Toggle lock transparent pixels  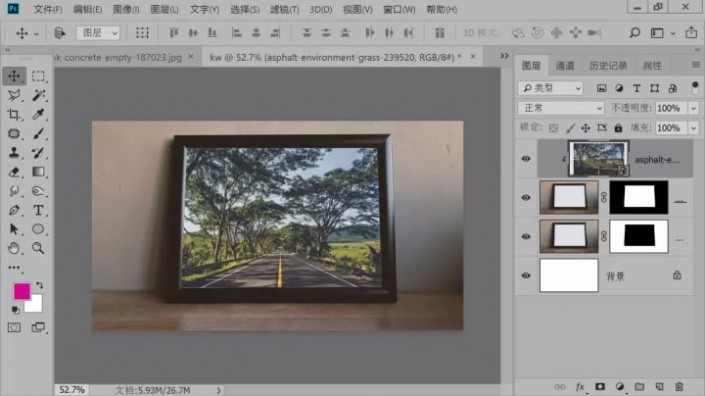pos(553,128)
